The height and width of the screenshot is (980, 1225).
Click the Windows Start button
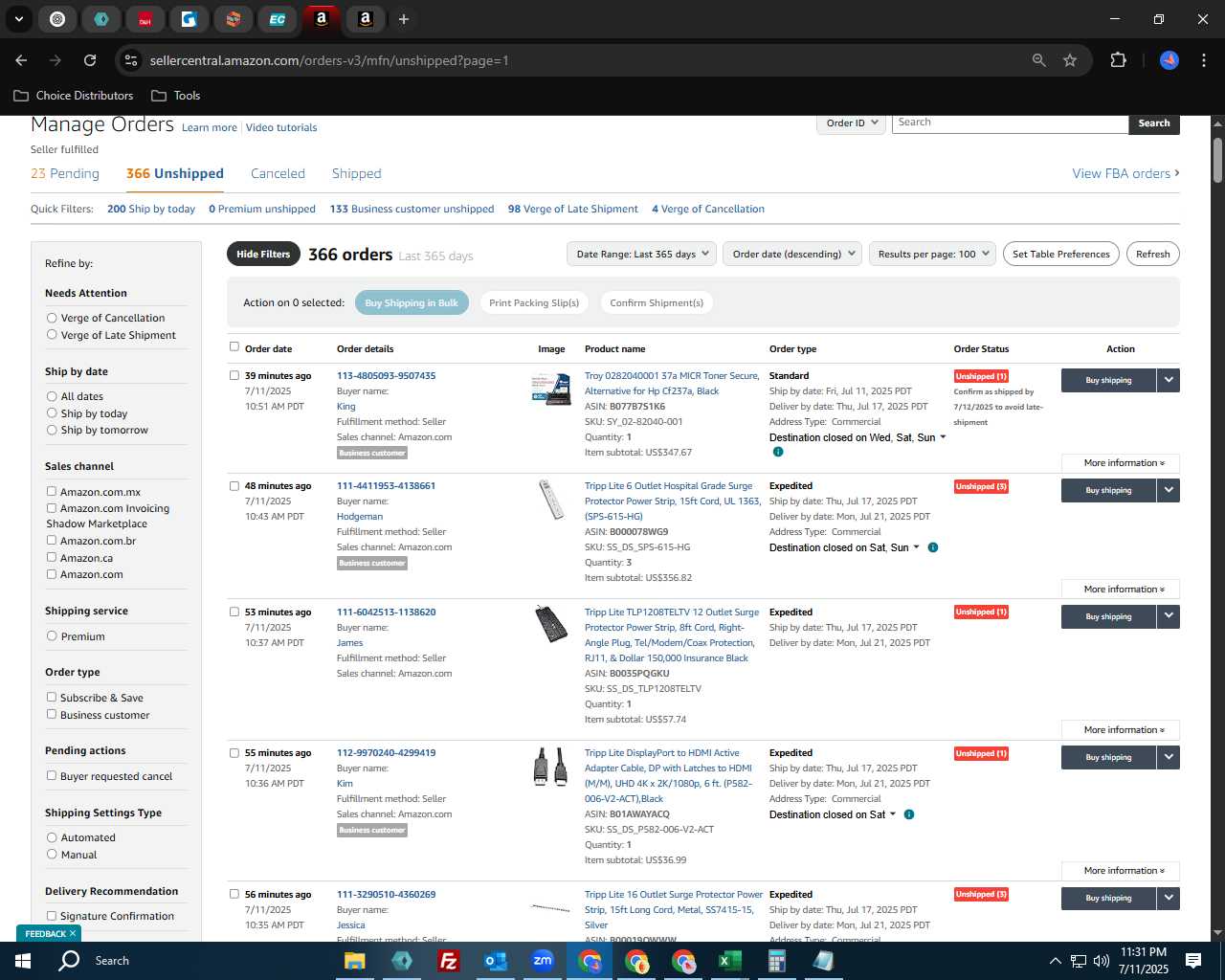click(22, 961)
